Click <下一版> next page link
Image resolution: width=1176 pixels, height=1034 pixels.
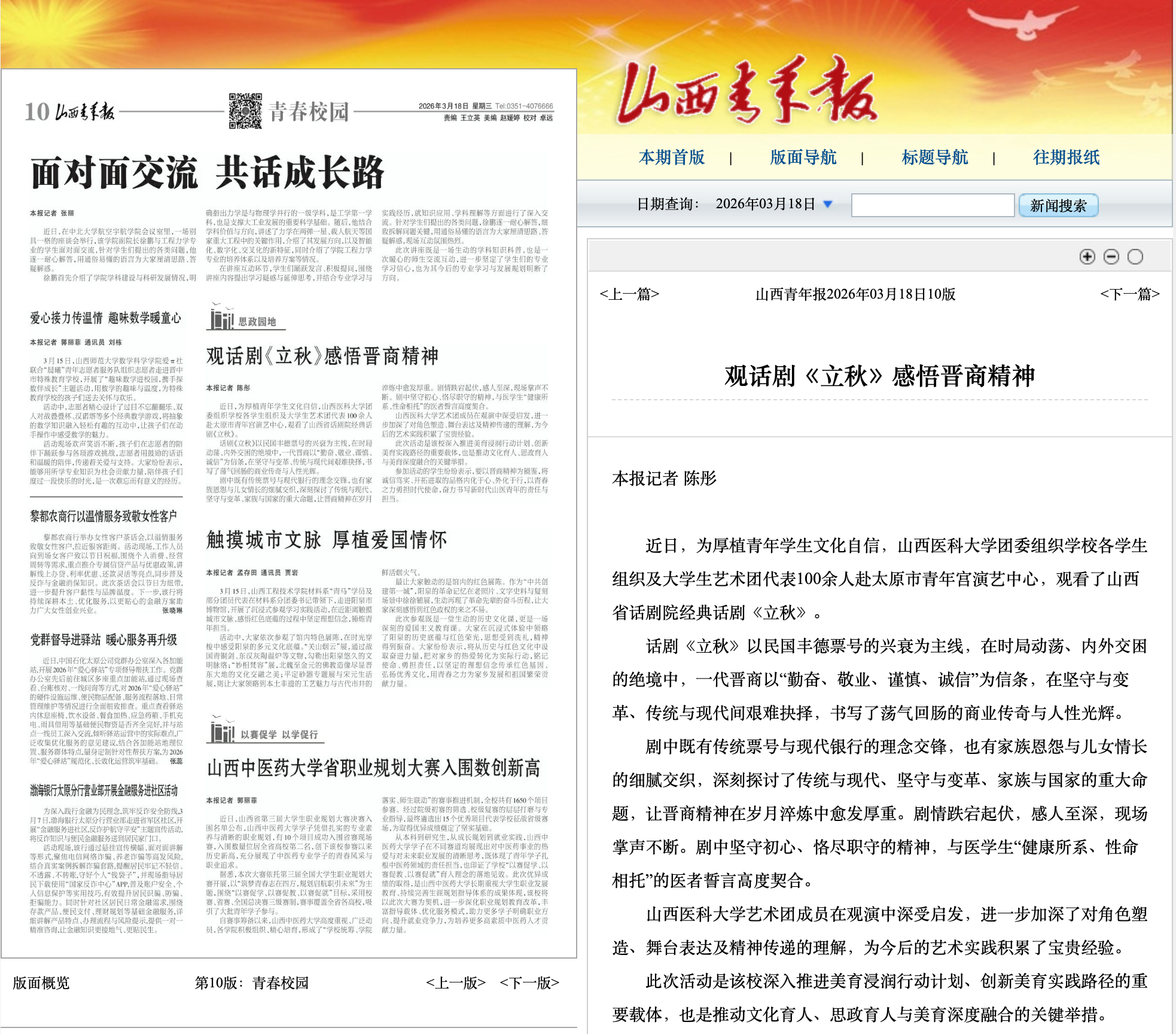(529, 983)
